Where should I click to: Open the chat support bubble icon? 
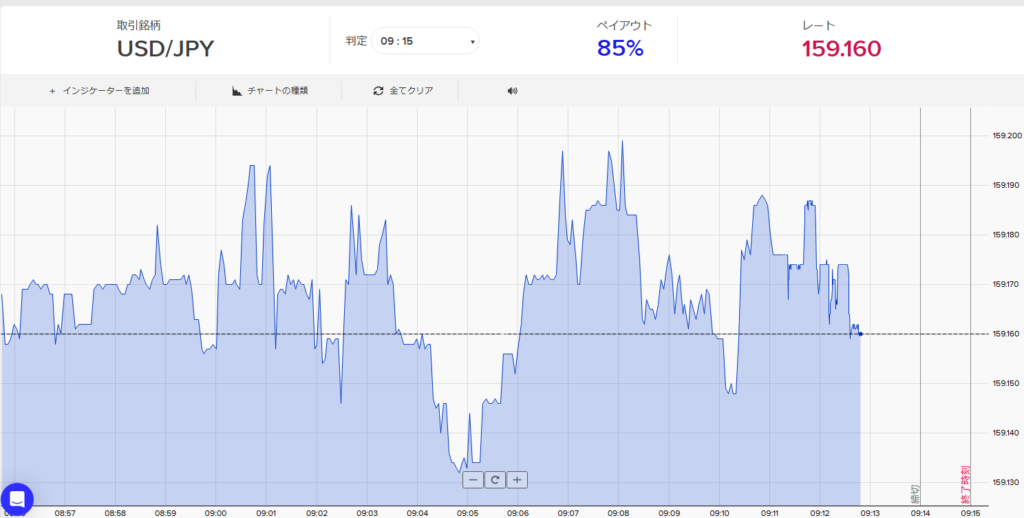17,499
